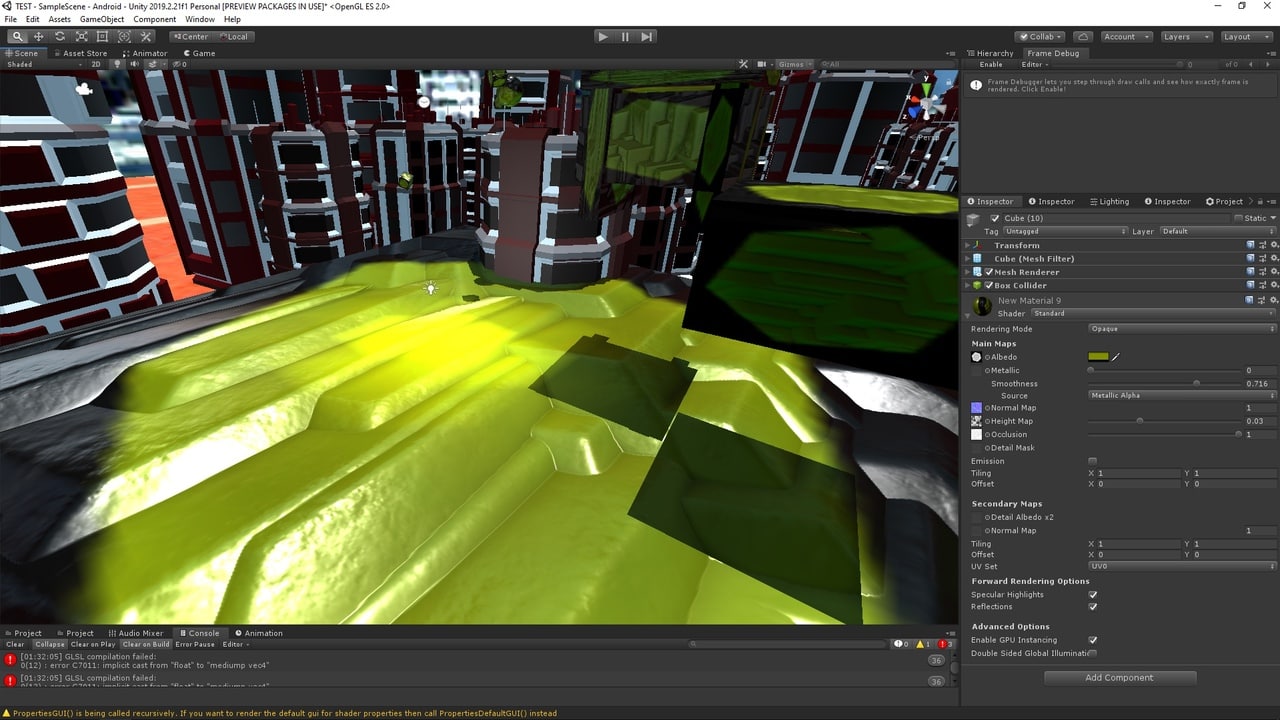Click the console Clear button
This screenshot has width=1280, height=720.
click(15, 644)
